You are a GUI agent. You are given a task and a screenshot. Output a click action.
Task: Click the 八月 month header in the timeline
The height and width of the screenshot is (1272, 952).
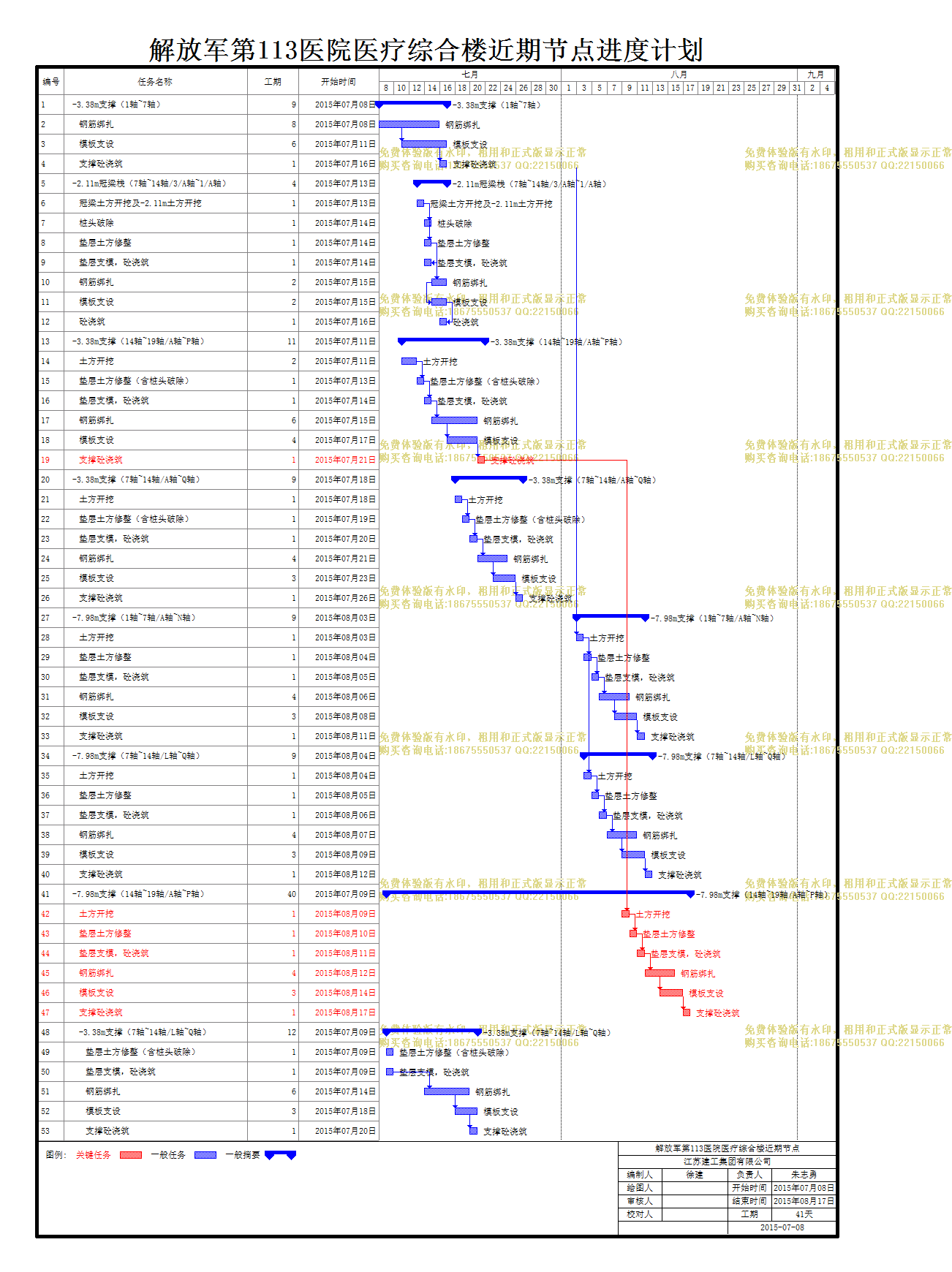tap(679, 75)
